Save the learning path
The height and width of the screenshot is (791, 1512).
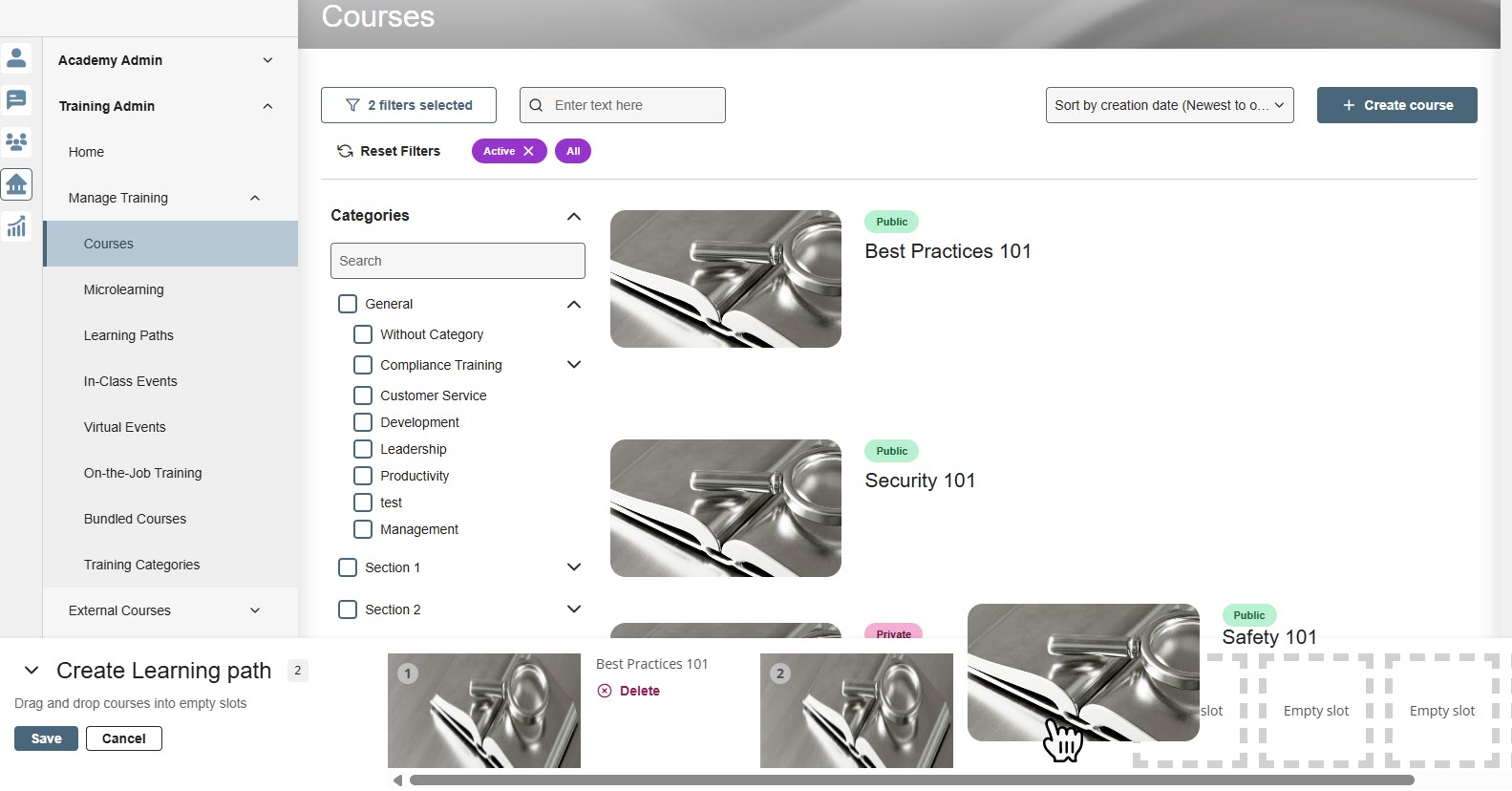(46, 738)
